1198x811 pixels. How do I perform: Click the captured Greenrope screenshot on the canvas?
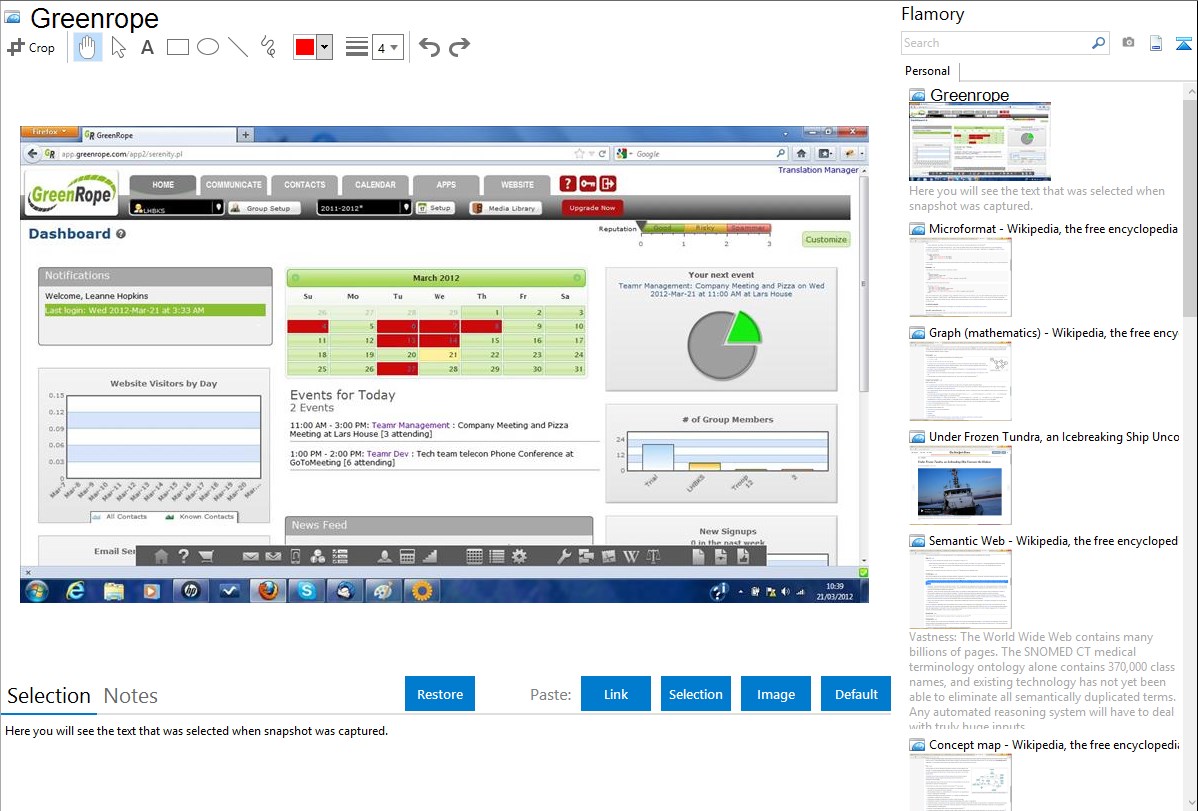(x=444, y=364)
